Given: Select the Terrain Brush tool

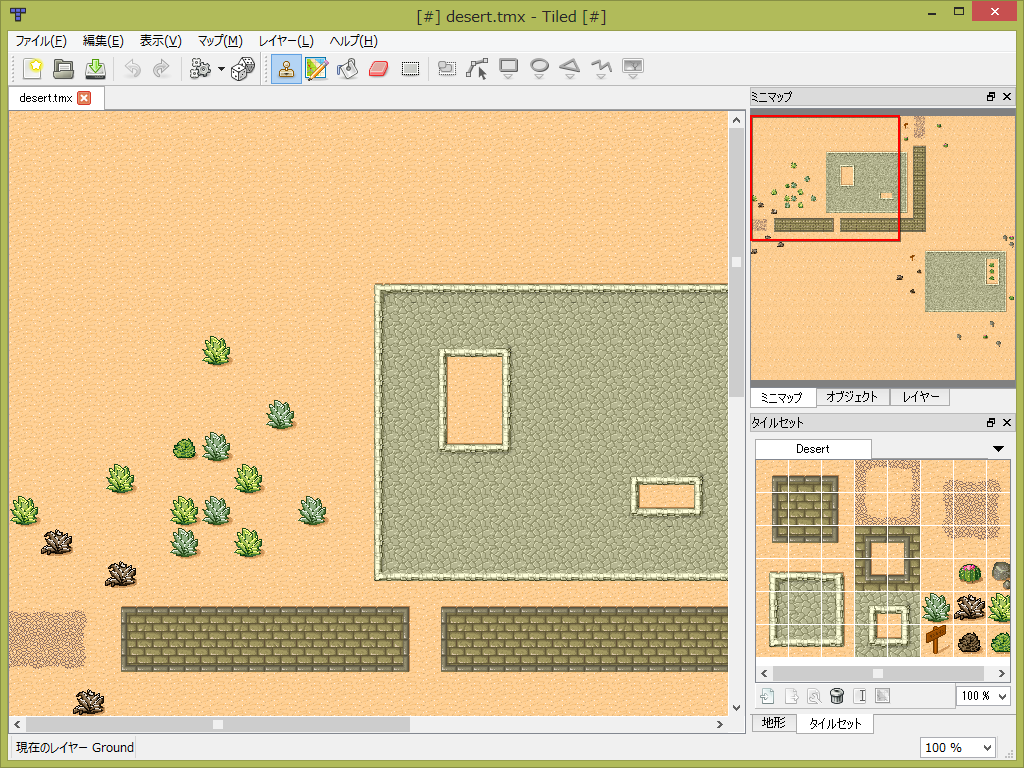Looking at the screenshot, I should (317, 68).
